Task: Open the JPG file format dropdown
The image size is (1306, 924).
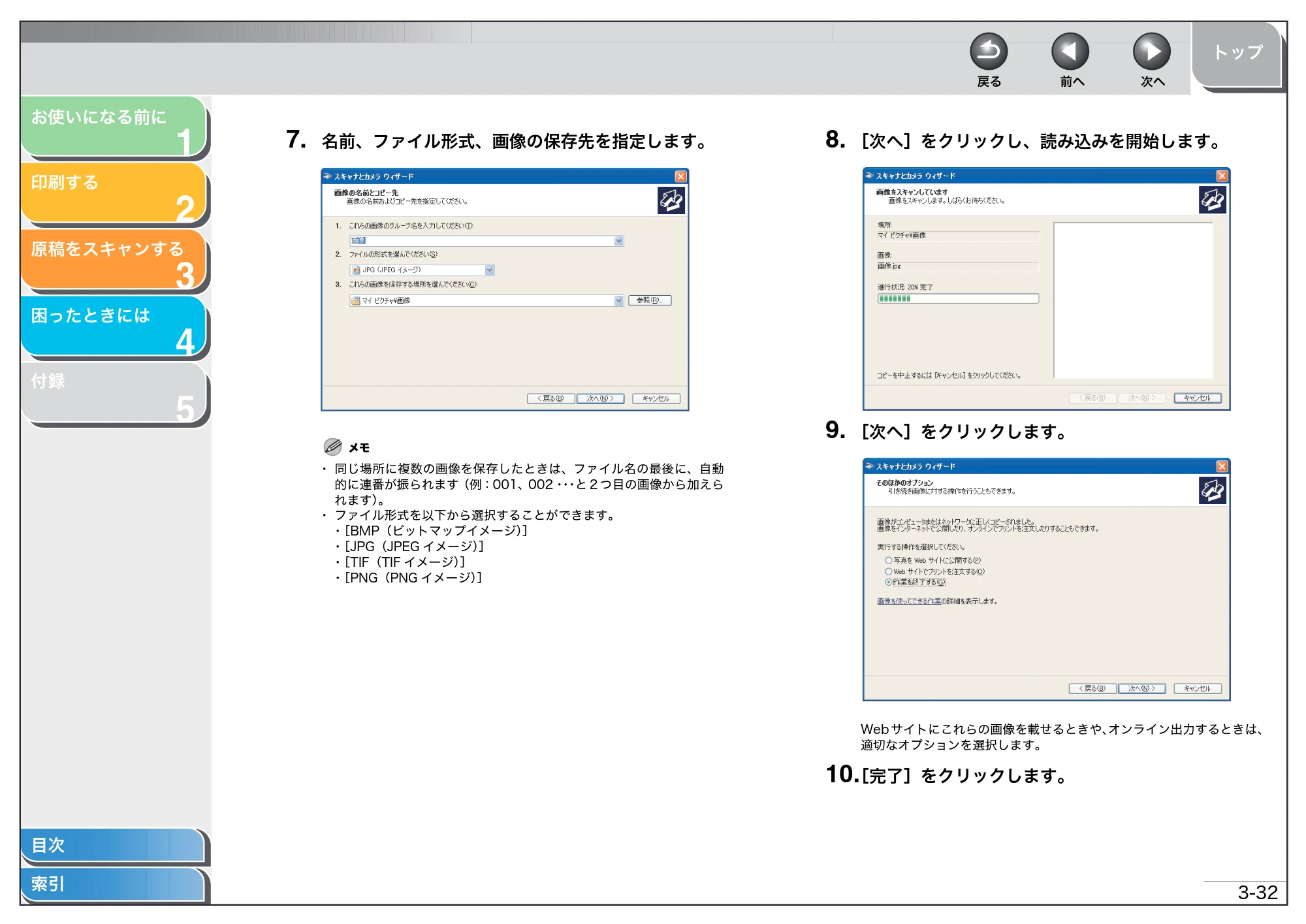Action: coord(422,270)
